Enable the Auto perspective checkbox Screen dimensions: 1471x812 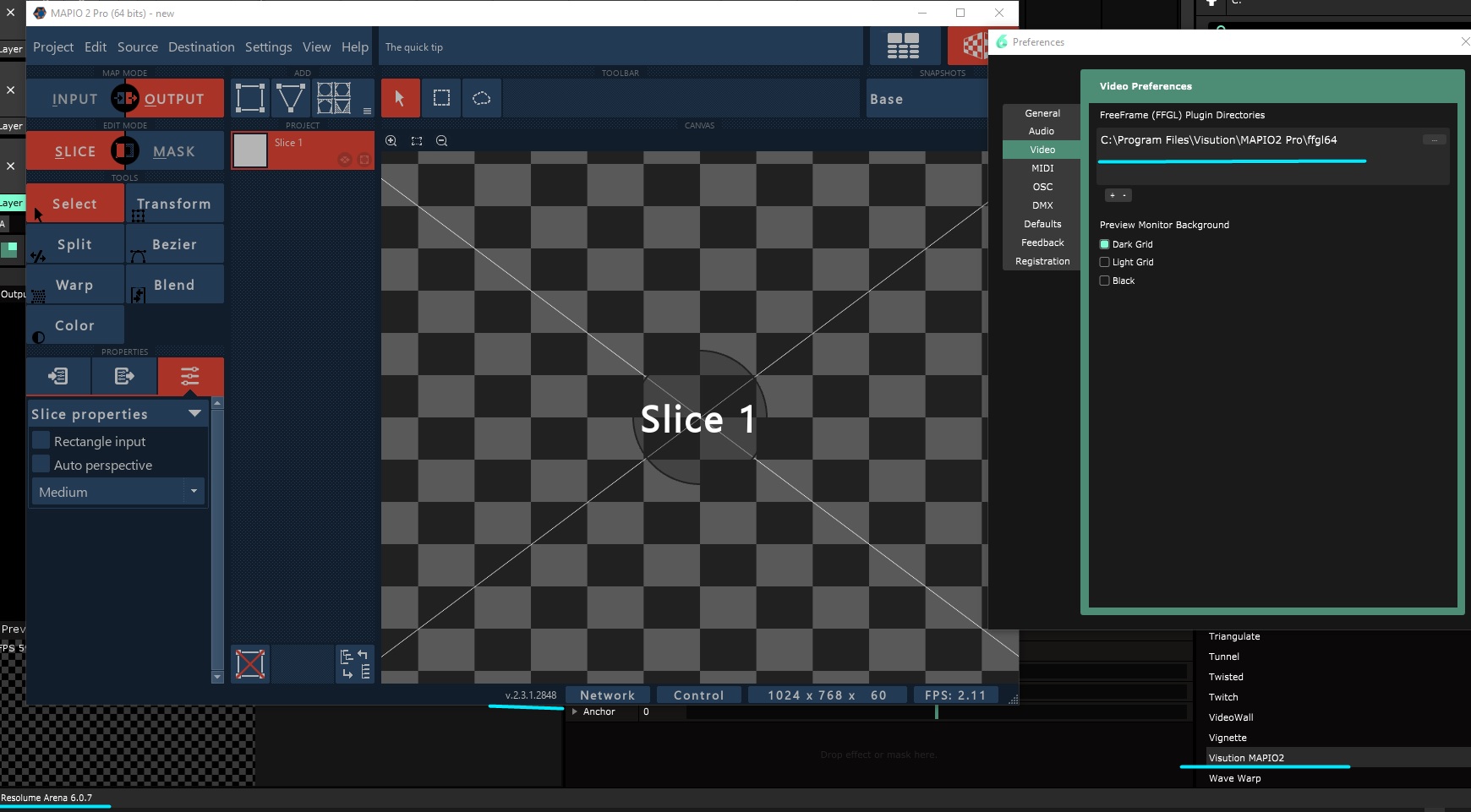click(41, 465)
